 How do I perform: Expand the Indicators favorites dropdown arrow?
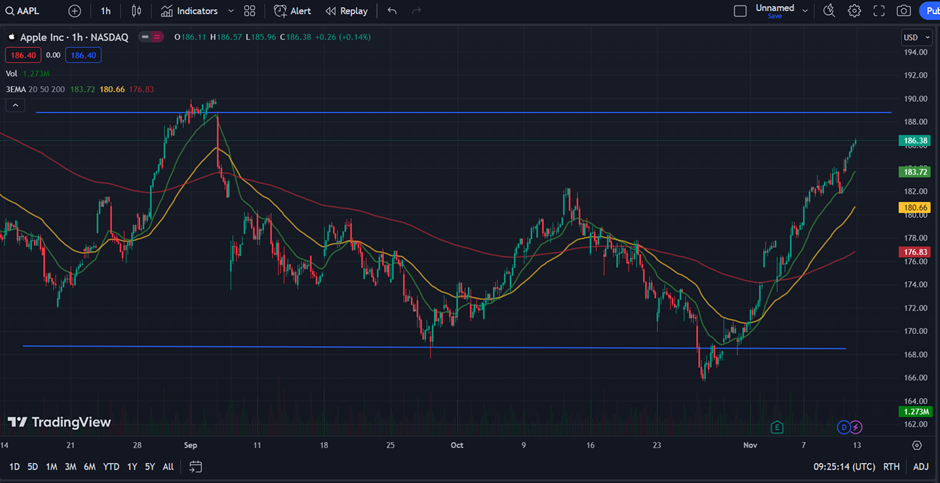tap(231, 11)
